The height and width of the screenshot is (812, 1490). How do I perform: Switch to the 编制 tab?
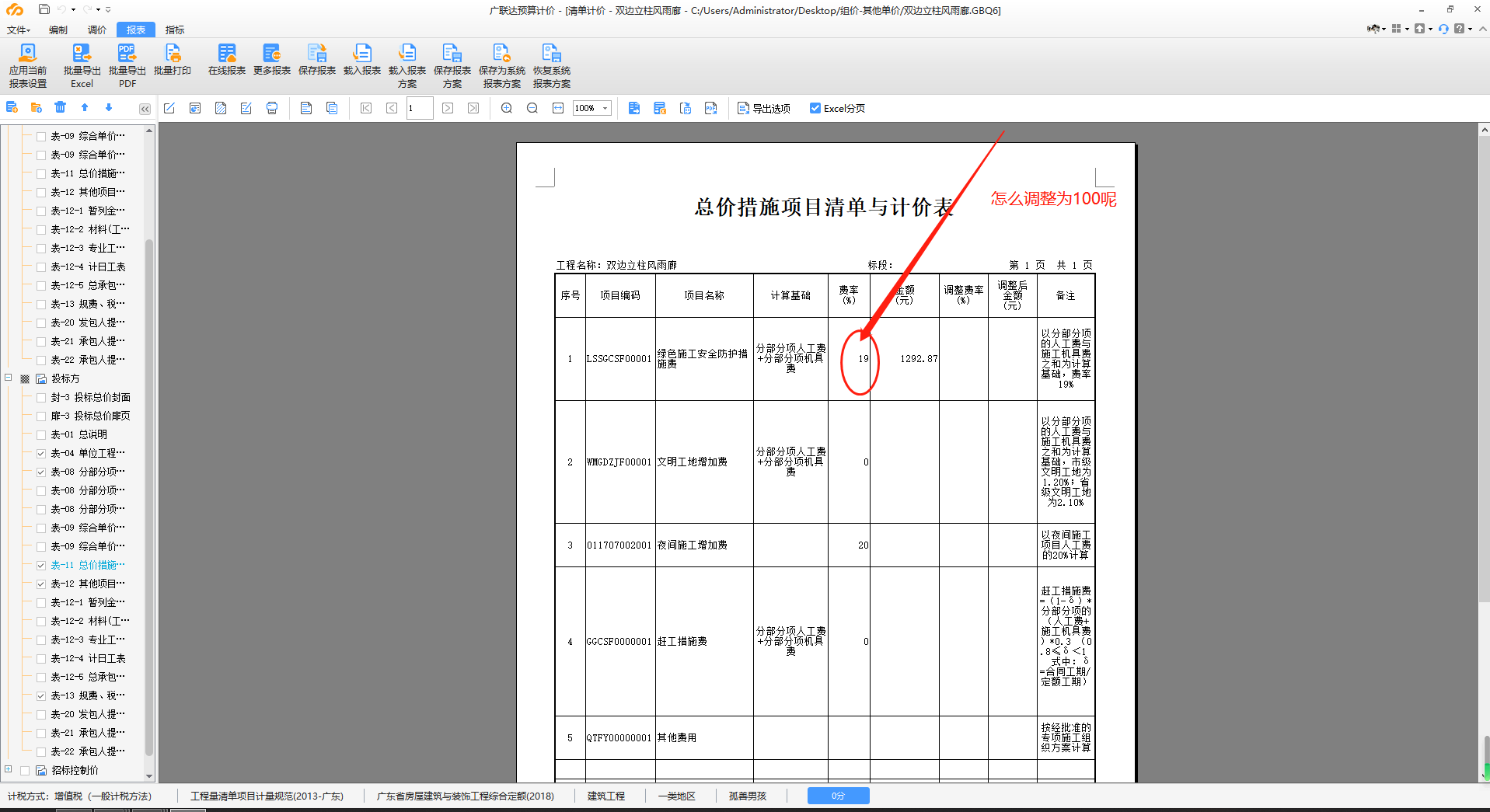tap(58, 30)
